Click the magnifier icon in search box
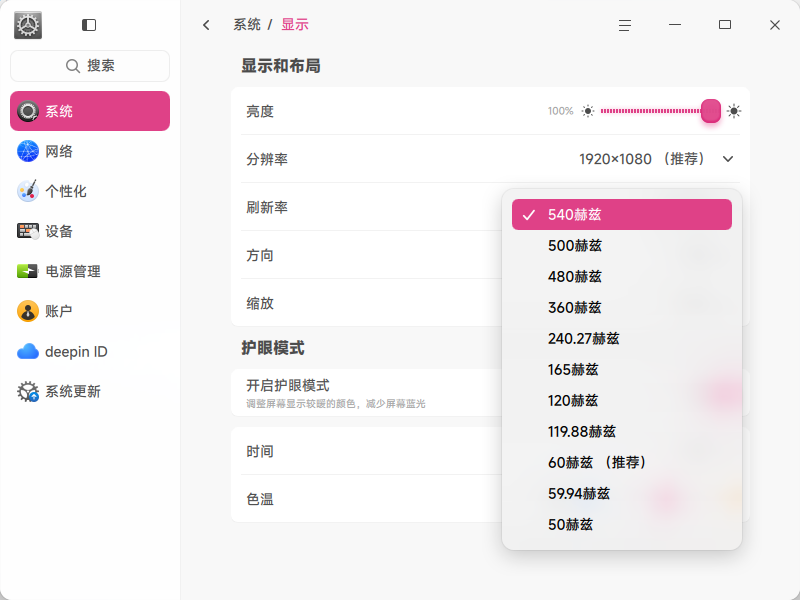800x600 pixels. click(73, 66)
